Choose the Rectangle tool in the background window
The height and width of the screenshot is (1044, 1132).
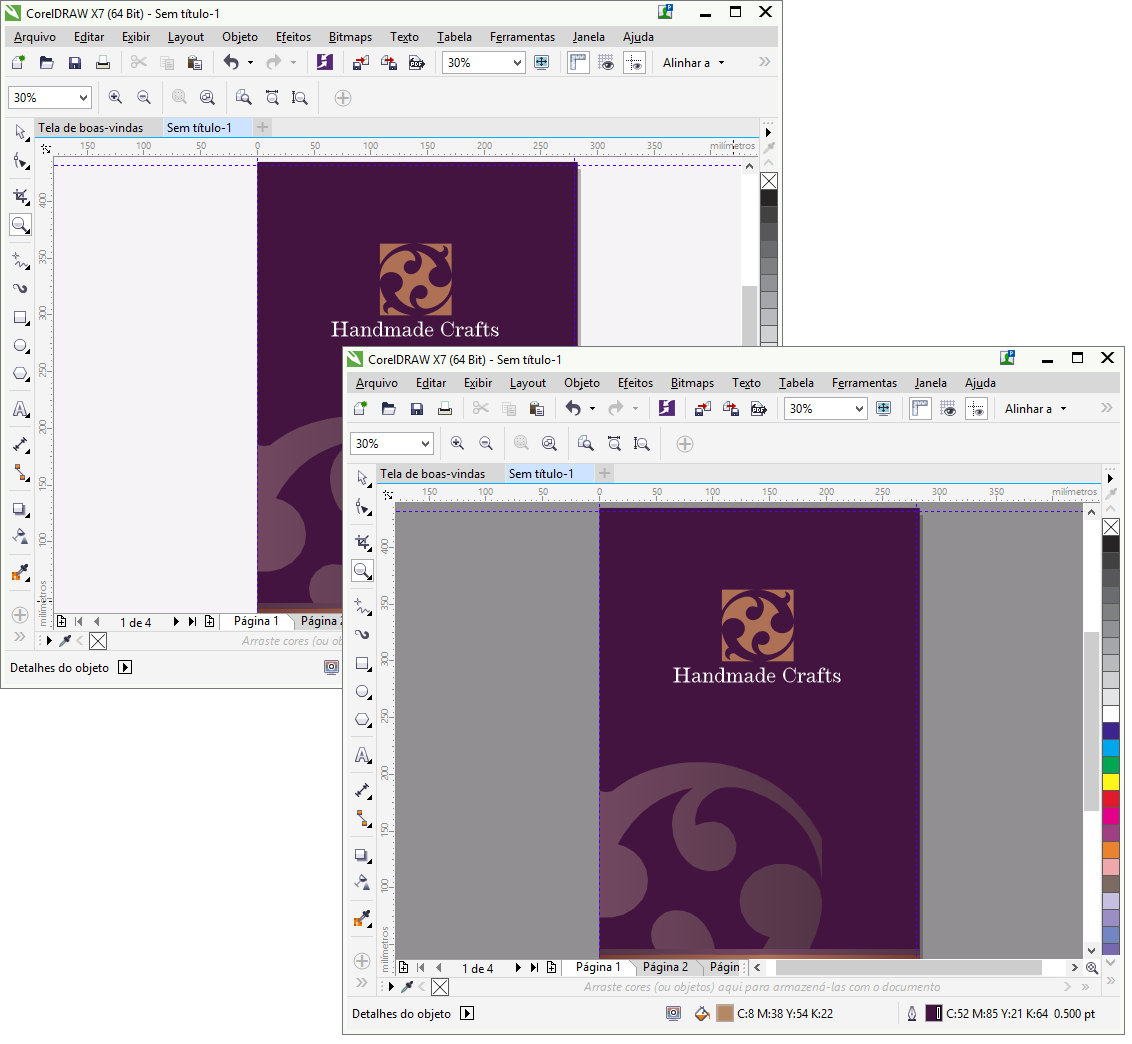click(19, 318)
